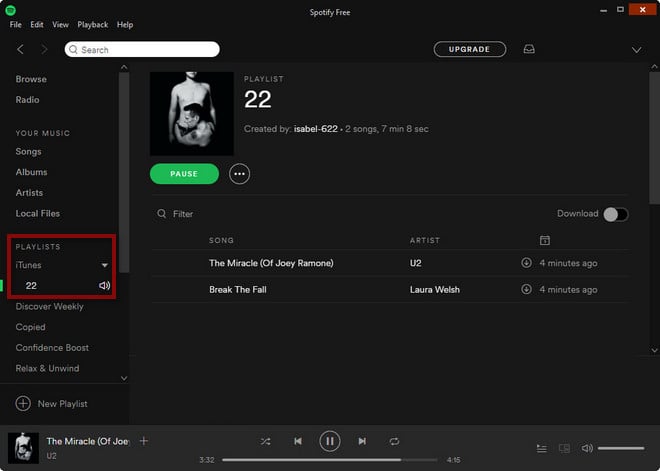This screenshot has height=471, width=660.
Task: Collapse the iTunes playlist folder
Action: (105, 265)
